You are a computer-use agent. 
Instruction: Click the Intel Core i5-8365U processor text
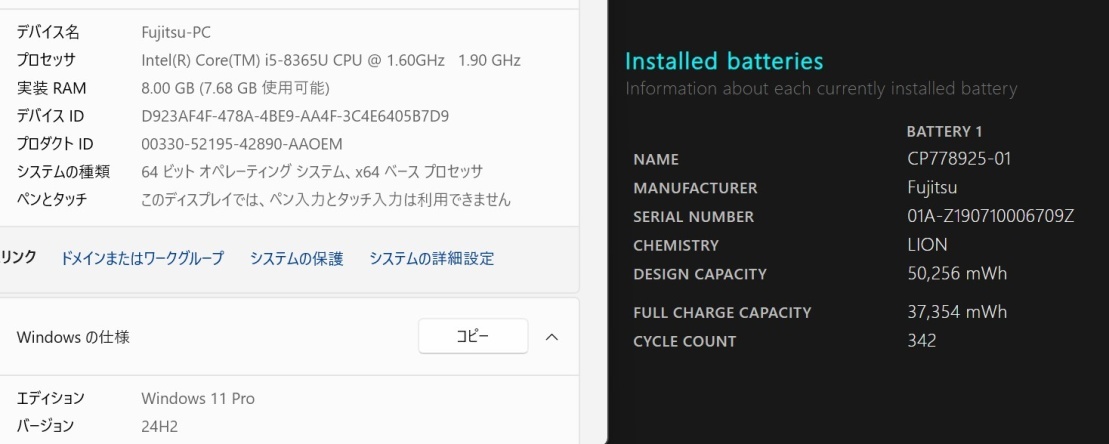tap(330, 61)
